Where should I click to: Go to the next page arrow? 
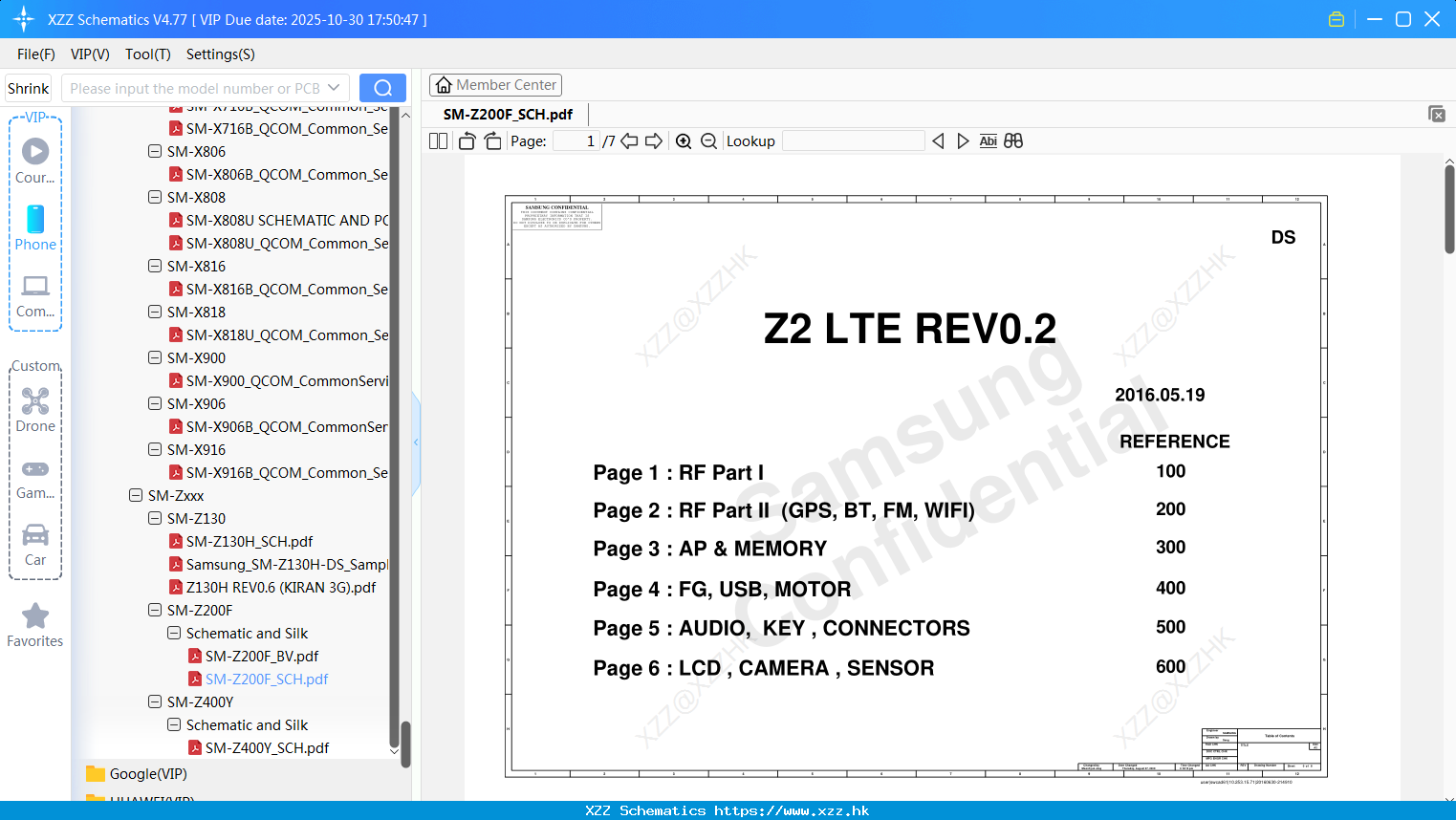(x=654, y=141)
